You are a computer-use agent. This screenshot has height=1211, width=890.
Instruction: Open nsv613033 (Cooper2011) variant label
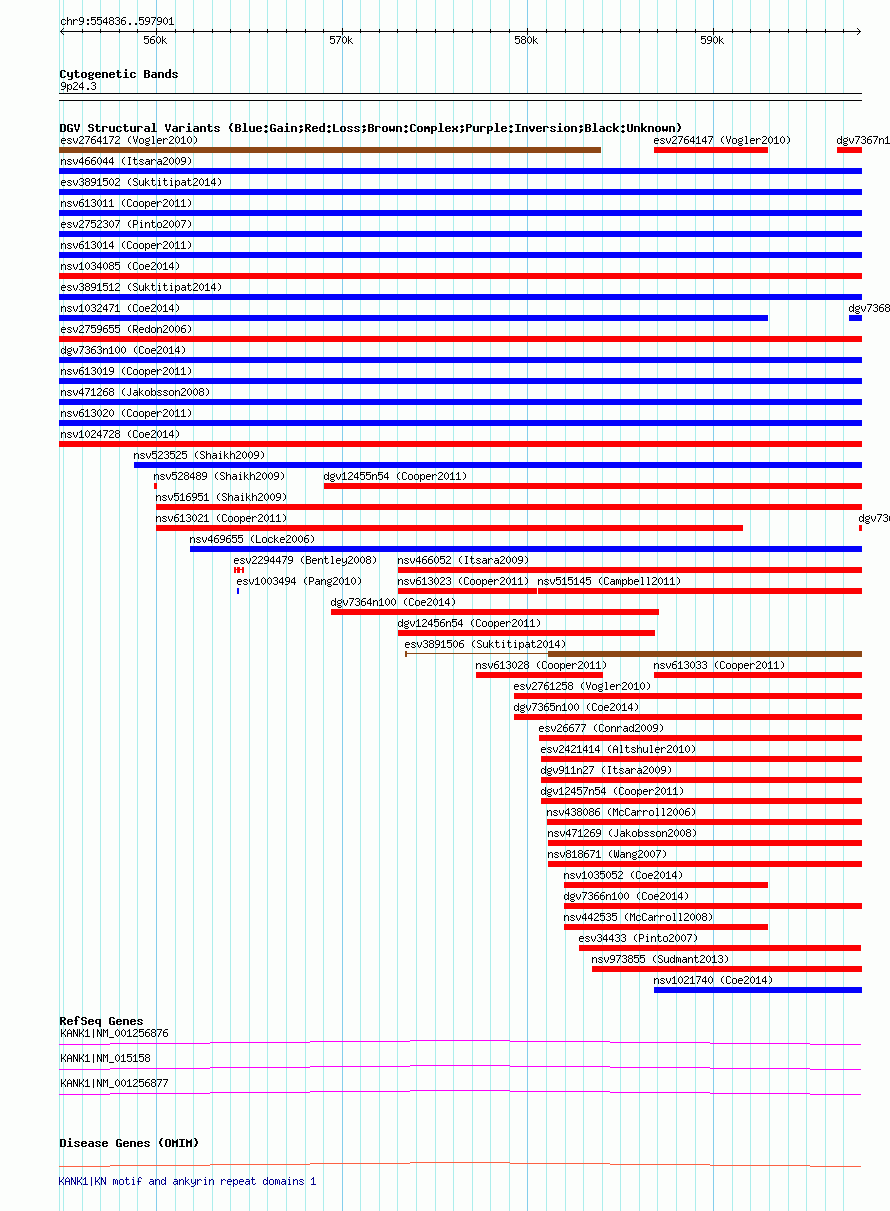click(719, 665)
